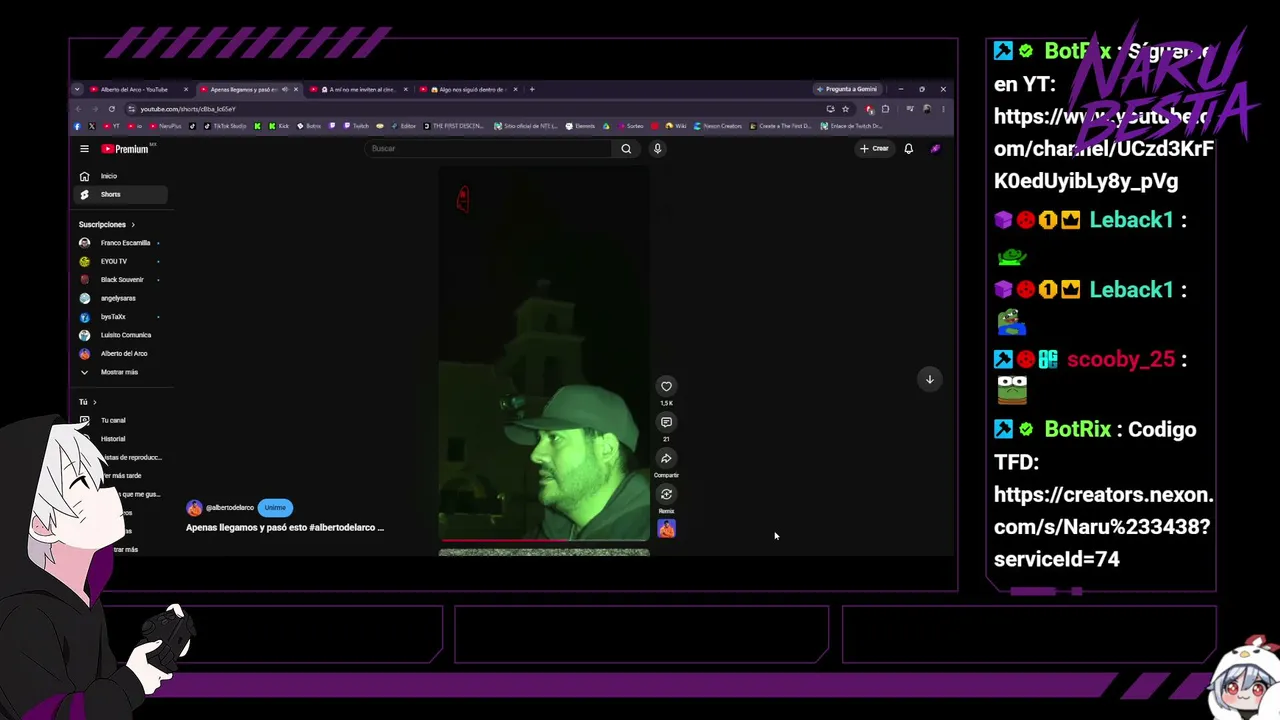Click the alberto del arco channel avatar
1280x720 pixels.
tap(194, 508)
